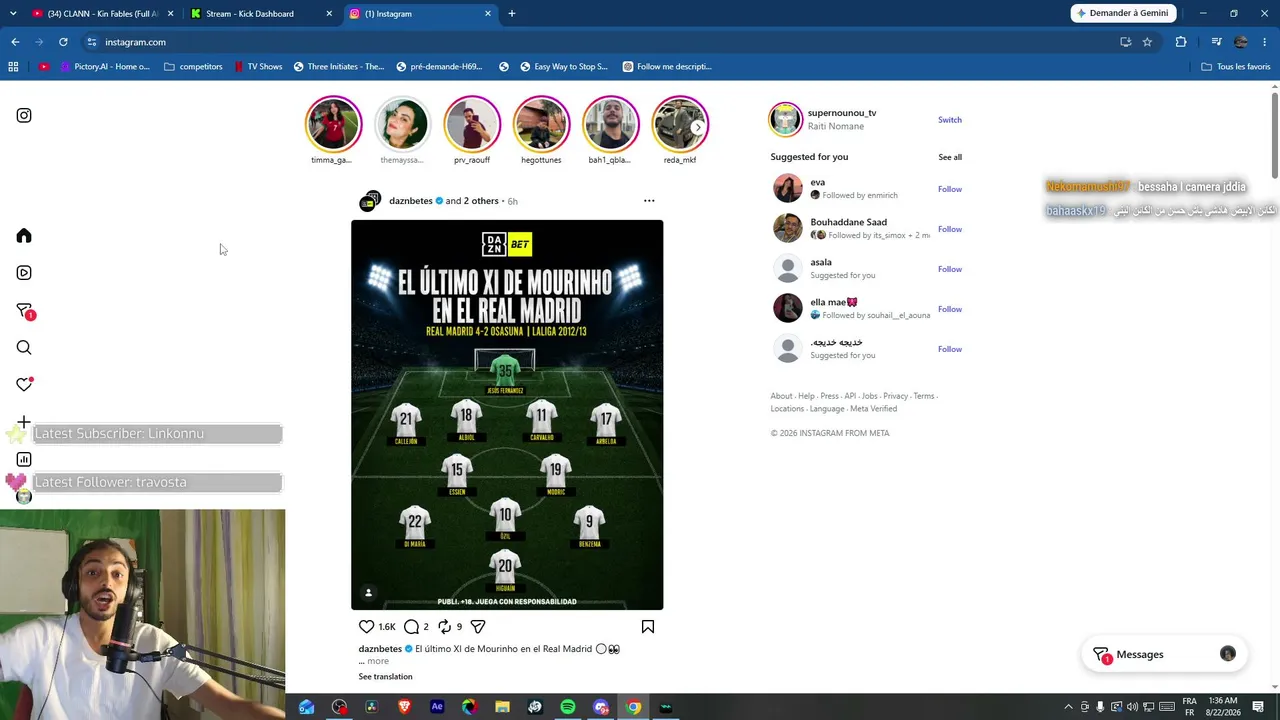Follow ella mae
The height and width of the screenshot is (720, 1280).
950,309
